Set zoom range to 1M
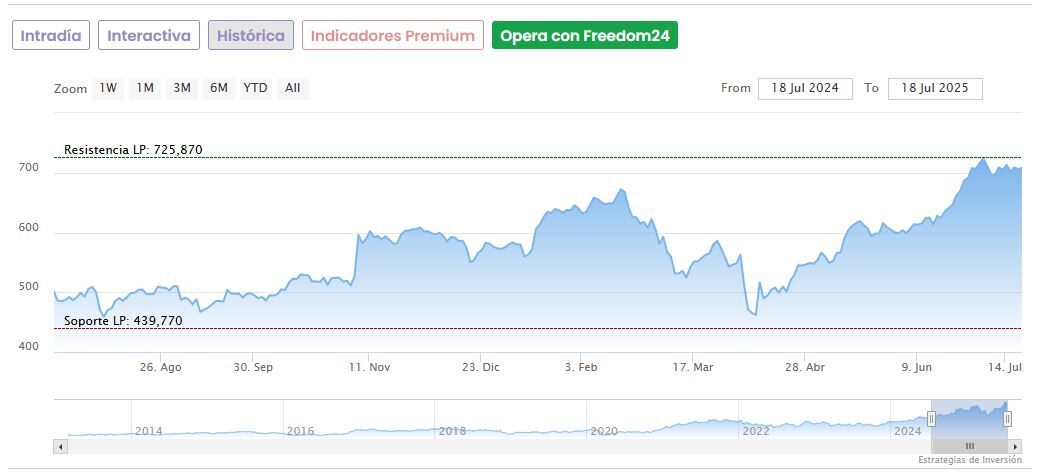Viewport: 1039px width, 476px height. pos(145,88)
